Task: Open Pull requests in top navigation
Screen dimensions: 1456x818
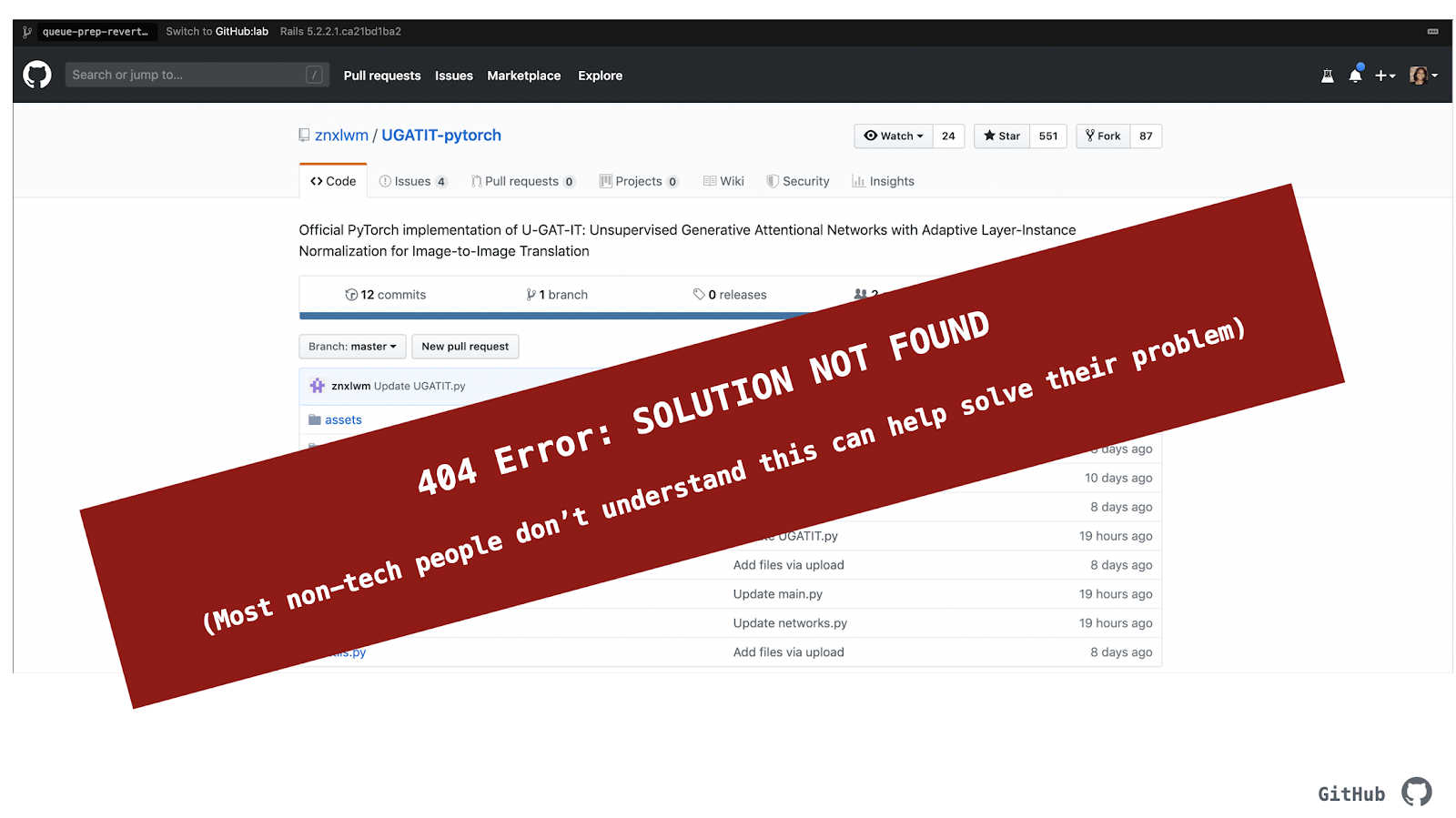Action: 382,76
